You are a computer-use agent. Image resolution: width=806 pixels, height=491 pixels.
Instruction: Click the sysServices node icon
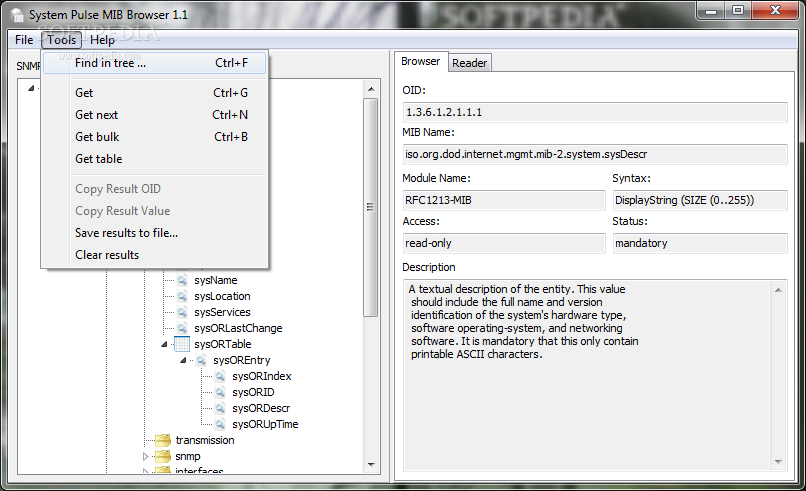click(182, 312)
